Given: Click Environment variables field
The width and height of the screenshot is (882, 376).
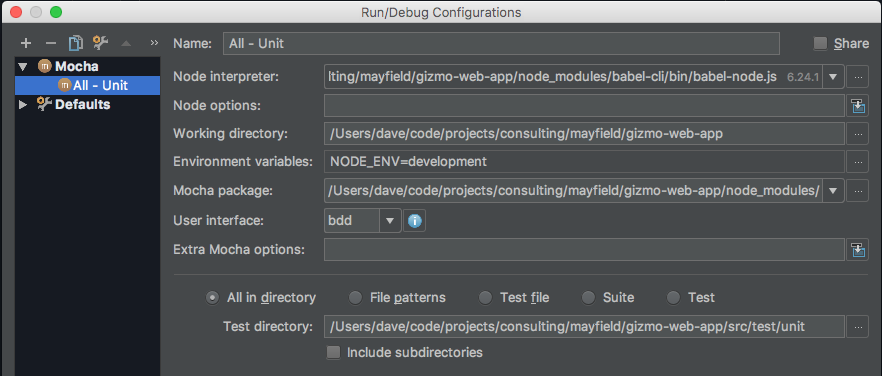Looking at the screenshot, I should (x=584, y=163).
